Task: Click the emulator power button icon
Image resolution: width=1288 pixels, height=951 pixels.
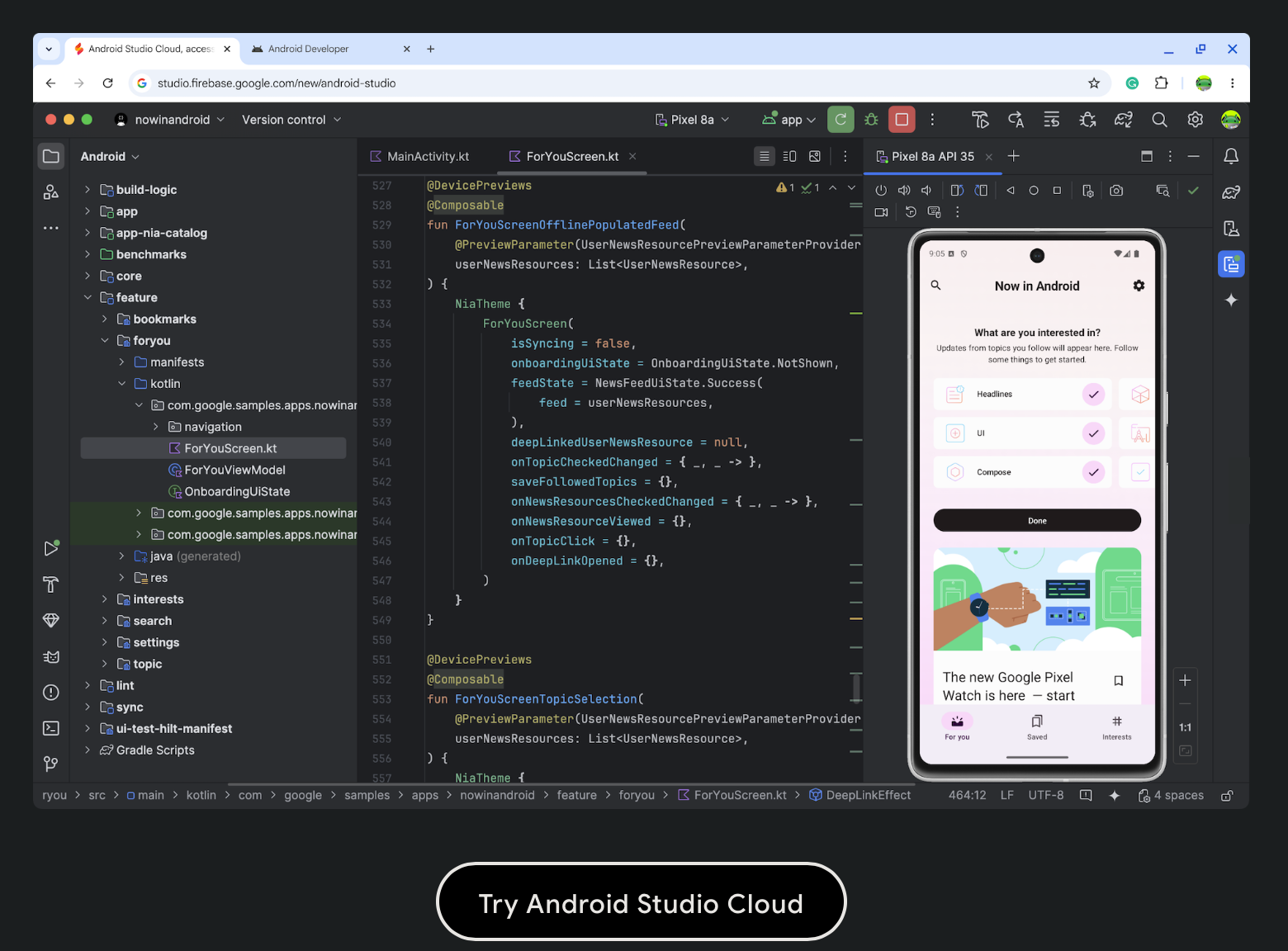Action: tap(881, 191)
